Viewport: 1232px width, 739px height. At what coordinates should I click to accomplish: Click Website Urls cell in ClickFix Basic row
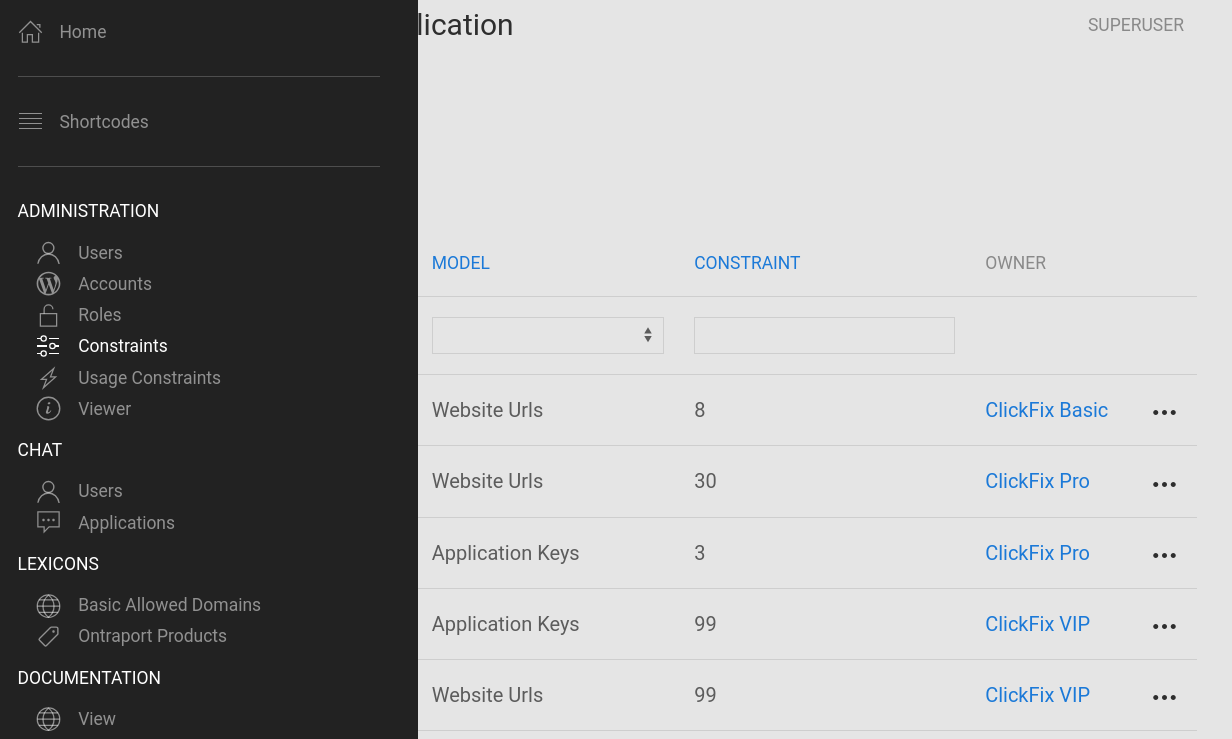tap(487, 410)
